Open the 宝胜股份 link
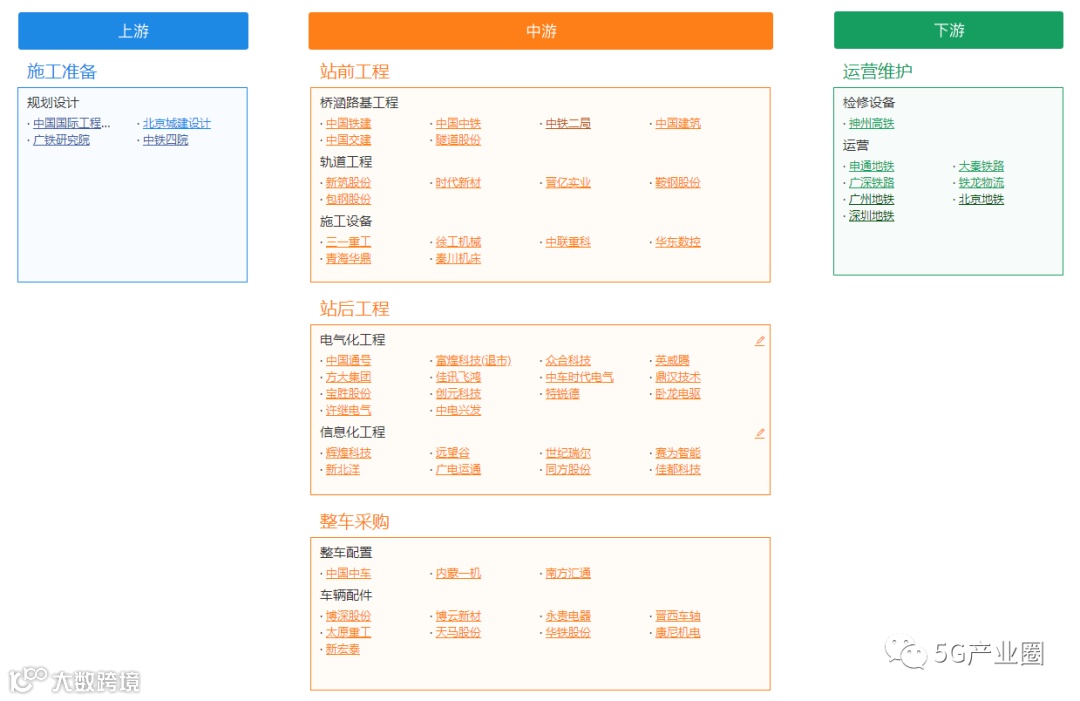The height and width of the screenshot is (701, 1080). coord(349,393)
